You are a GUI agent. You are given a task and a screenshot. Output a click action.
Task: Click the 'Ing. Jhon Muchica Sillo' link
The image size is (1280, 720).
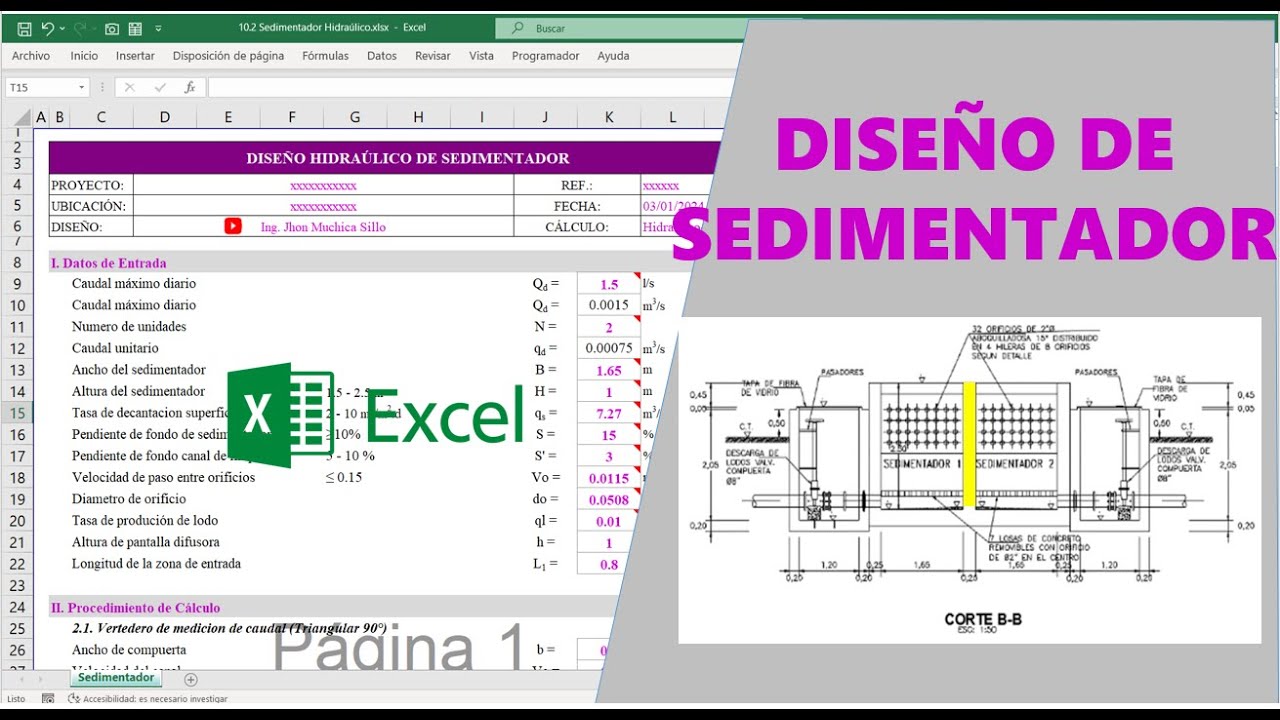click(323, 227)
